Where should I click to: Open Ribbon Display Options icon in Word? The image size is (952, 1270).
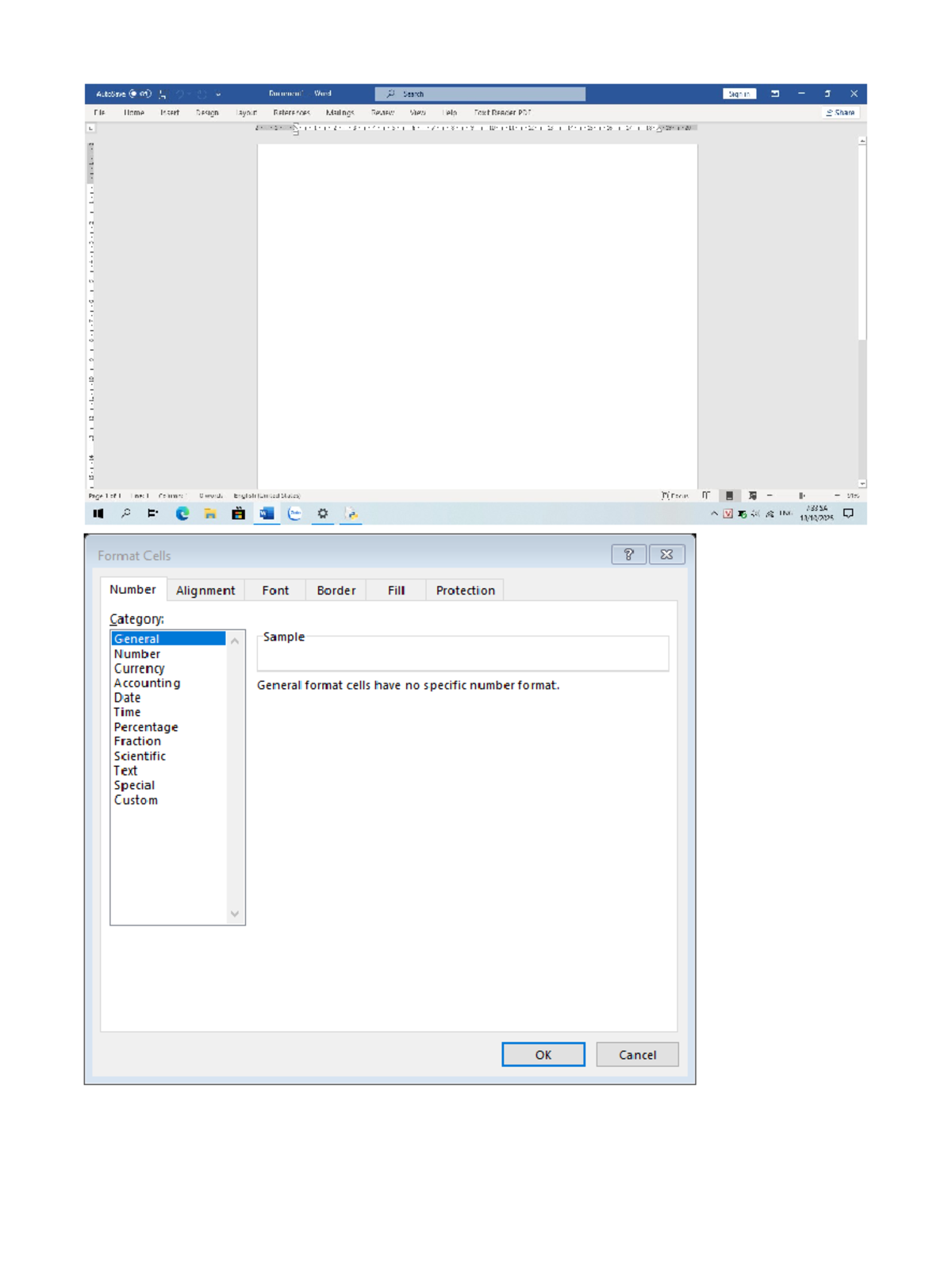click(775, 94)
